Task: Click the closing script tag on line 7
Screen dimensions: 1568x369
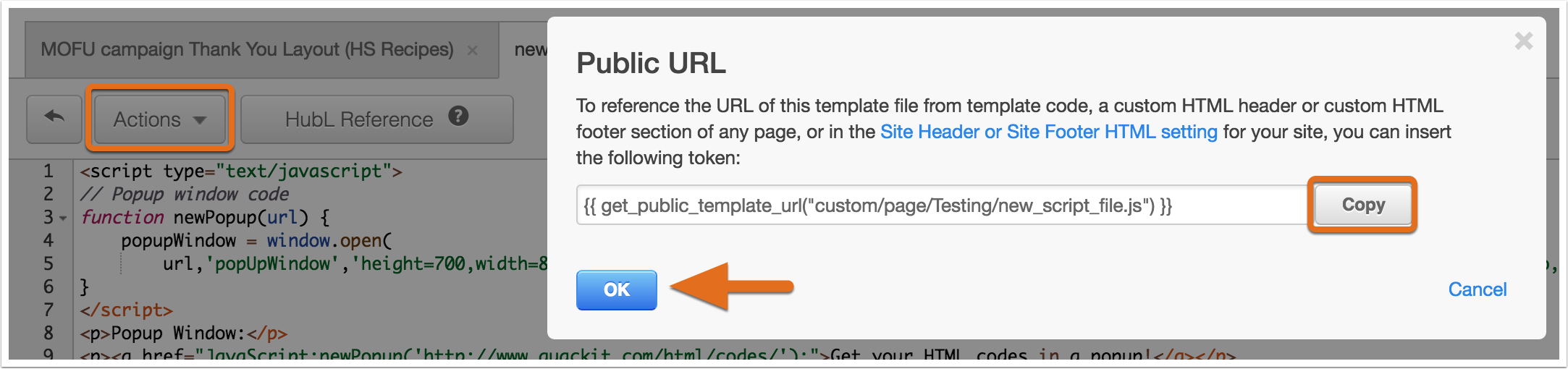Action: tap(127, 310)
